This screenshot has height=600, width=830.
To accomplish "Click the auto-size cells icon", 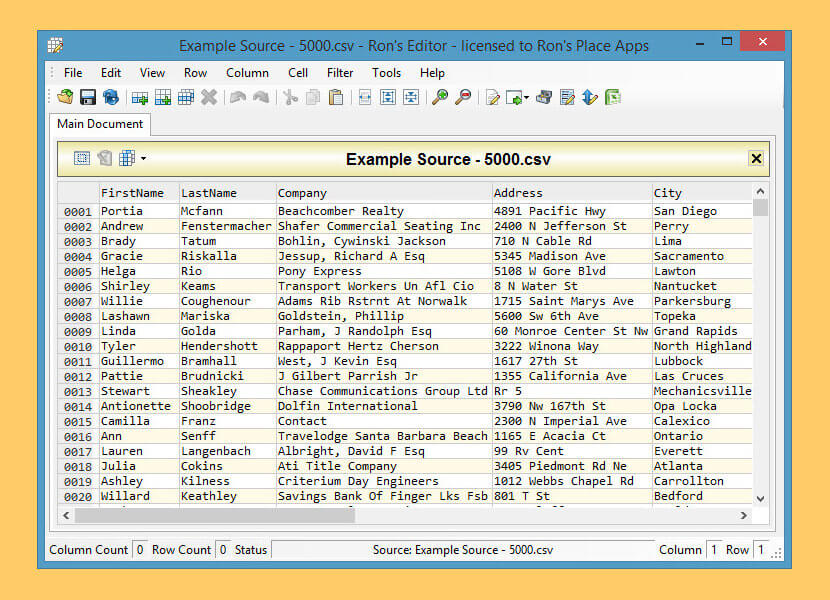I will [x=411, y=97].
